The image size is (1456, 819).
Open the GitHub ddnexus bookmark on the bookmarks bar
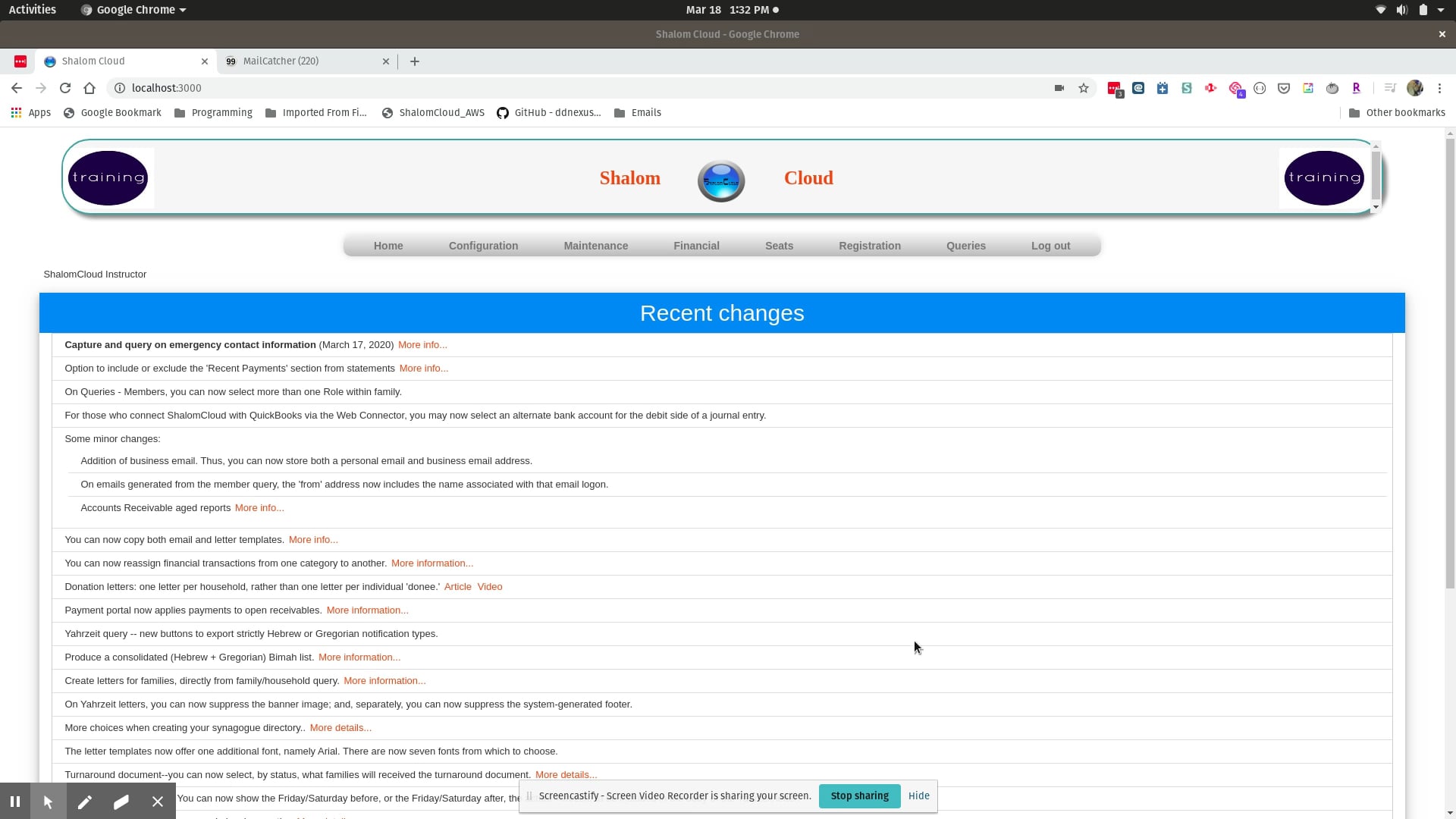(x=549, y=112)
